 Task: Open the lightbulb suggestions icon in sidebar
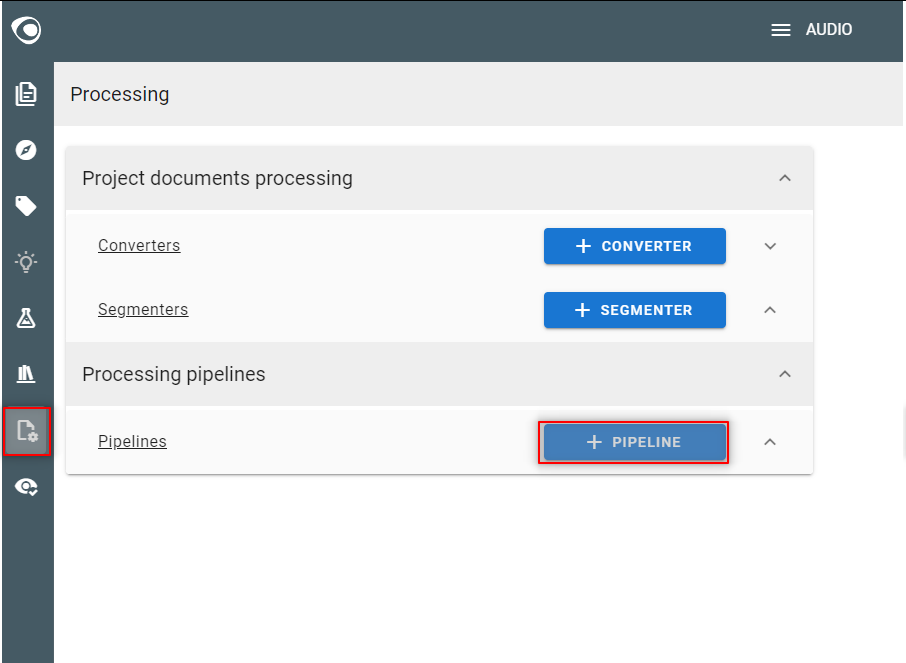click(26, 262)
